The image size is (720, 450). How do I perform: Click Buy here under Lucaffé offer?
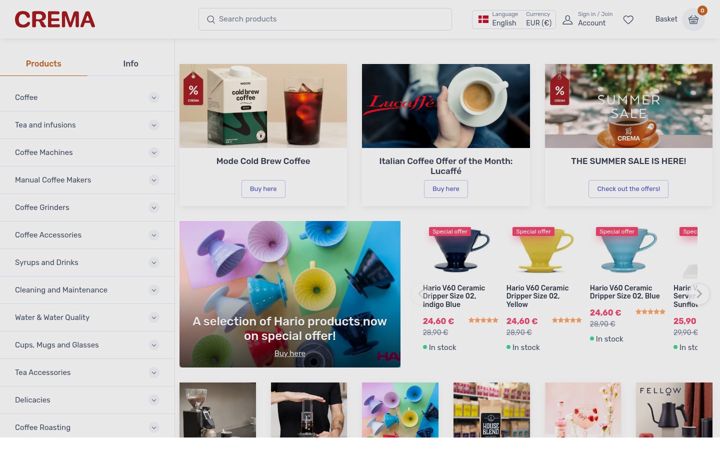click(x=445, y=189)
